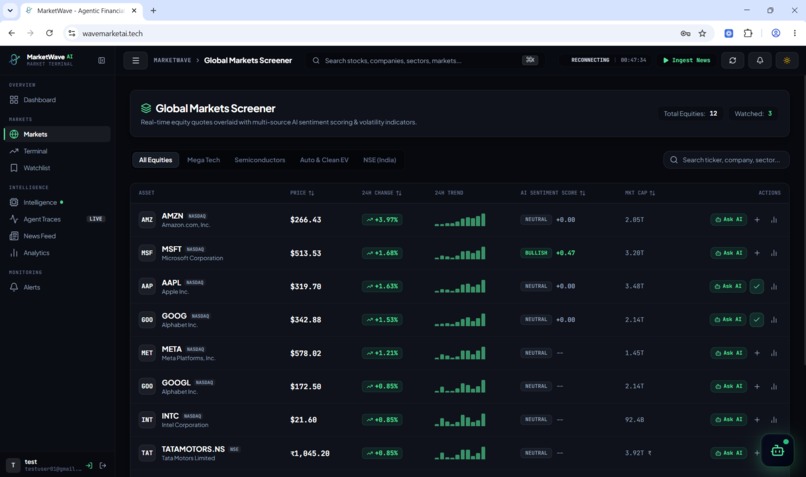
Task: Click Ask AI for AAPL
Action: click(728, 286)
